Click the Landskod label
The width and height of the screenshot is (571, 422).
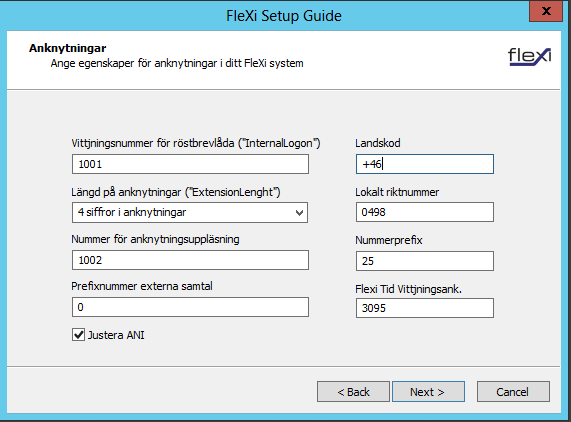point(378,143)
